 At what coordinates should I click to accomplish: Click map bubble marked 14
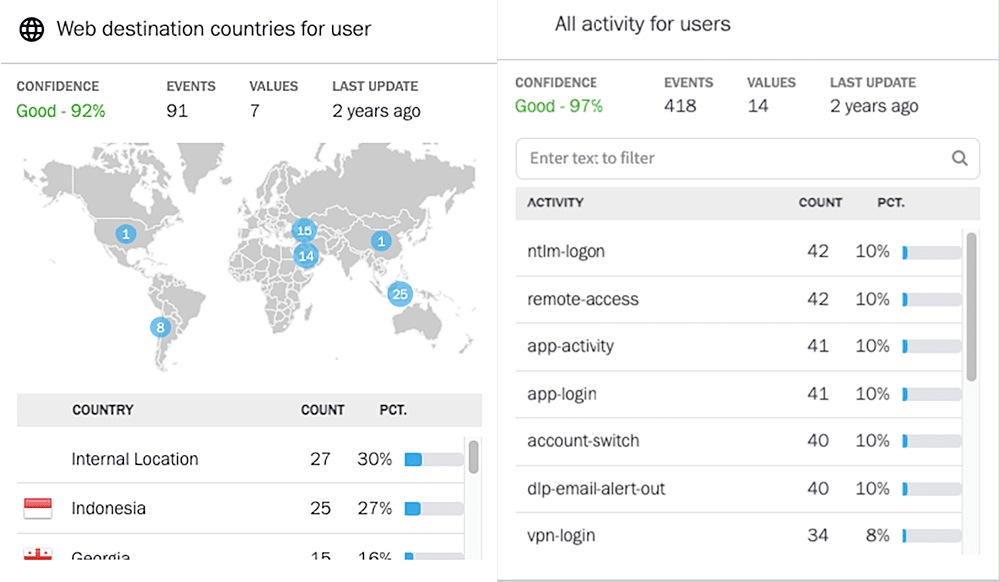pyautogui.click(x=306, y=256)
